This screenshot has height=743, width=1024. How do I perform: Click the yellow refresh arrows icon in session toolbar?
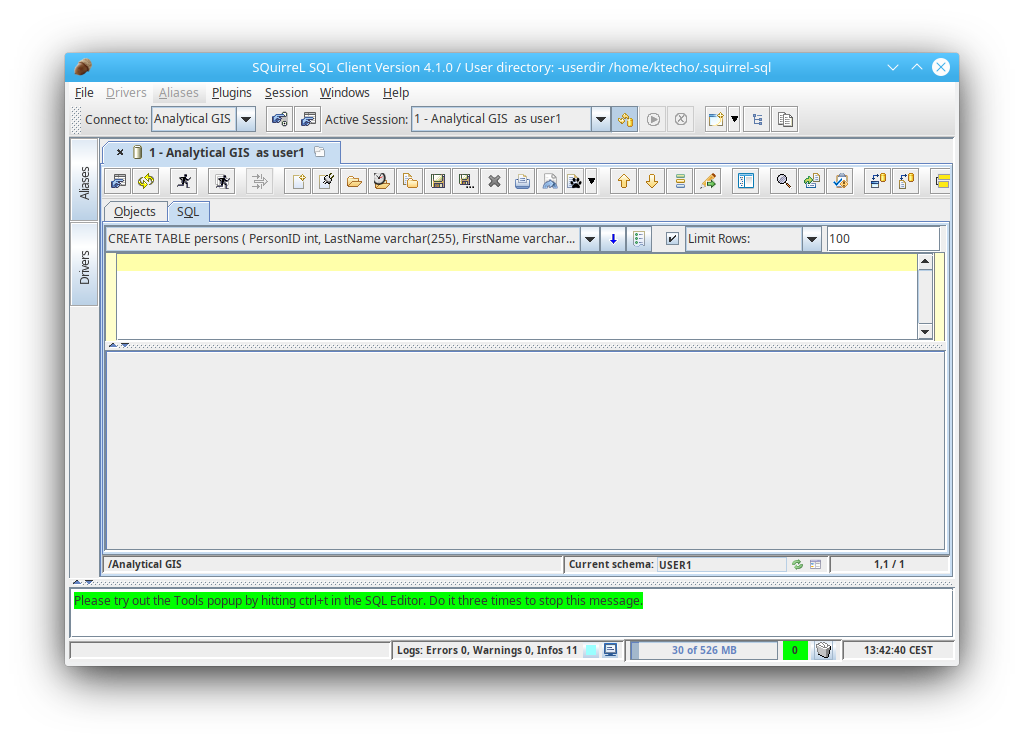[x=146, y=181]
